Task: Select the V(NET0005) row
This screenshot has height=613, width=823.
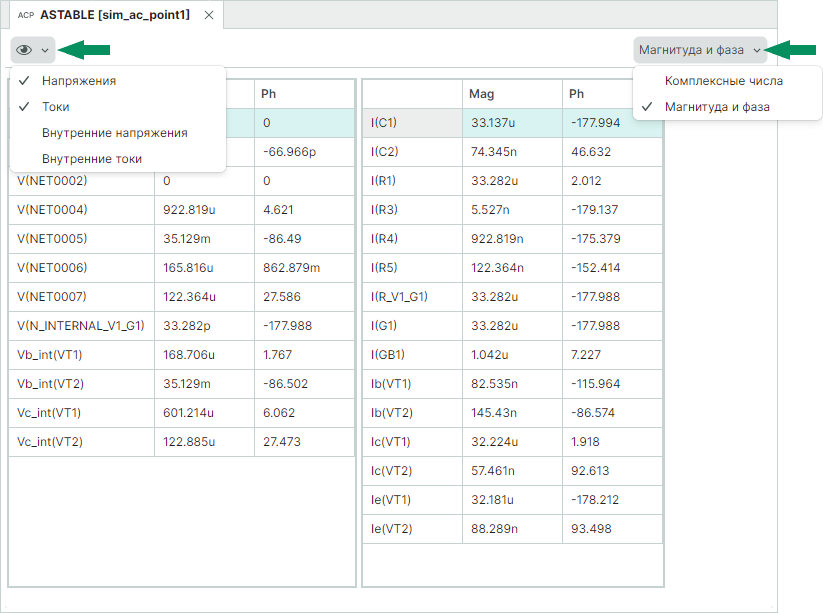Action: (x=52, y=239)
